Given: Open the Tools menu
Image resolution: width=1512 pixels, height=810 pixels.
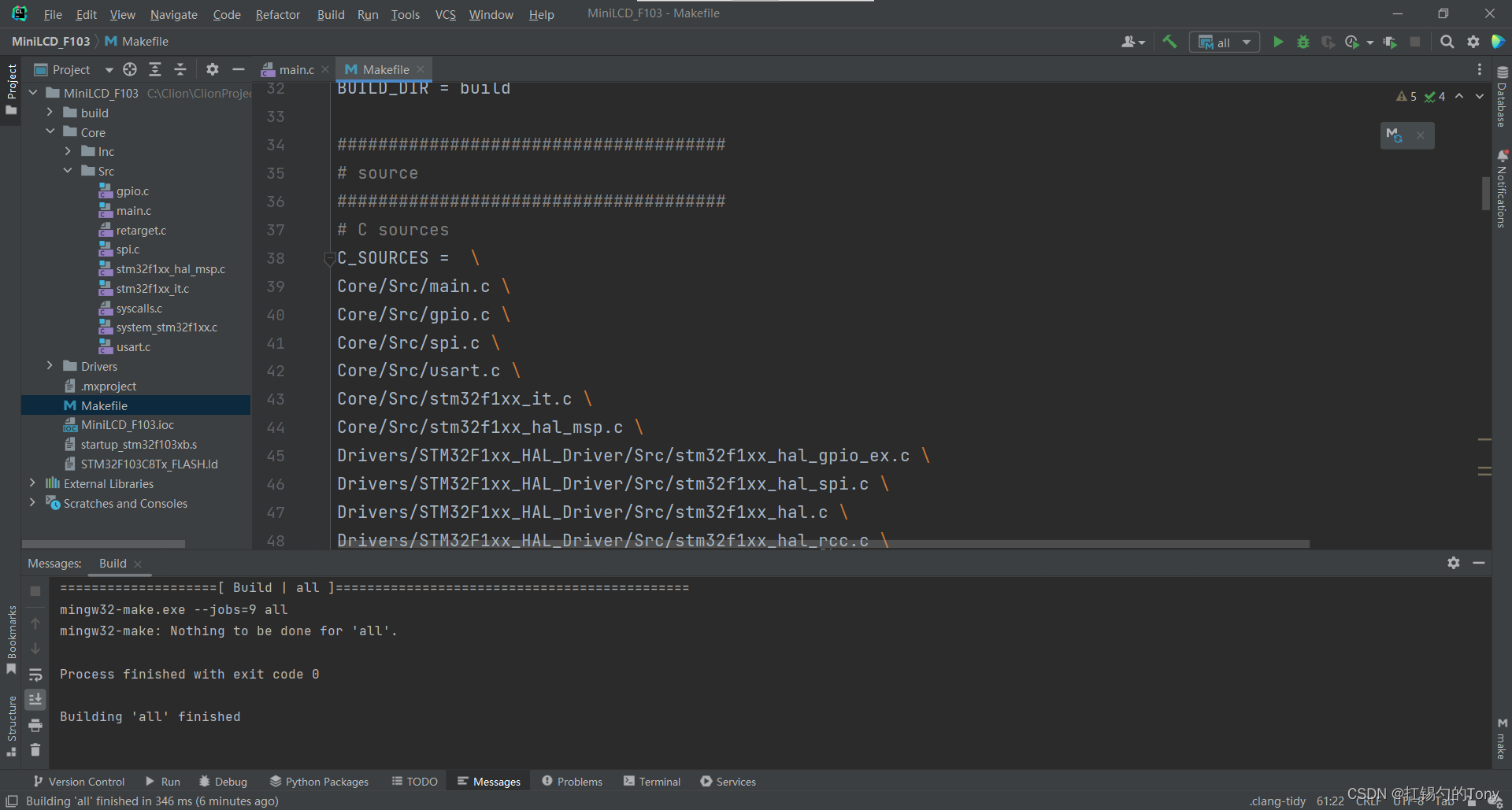Looking at the screenshot, I should [406, 14].
